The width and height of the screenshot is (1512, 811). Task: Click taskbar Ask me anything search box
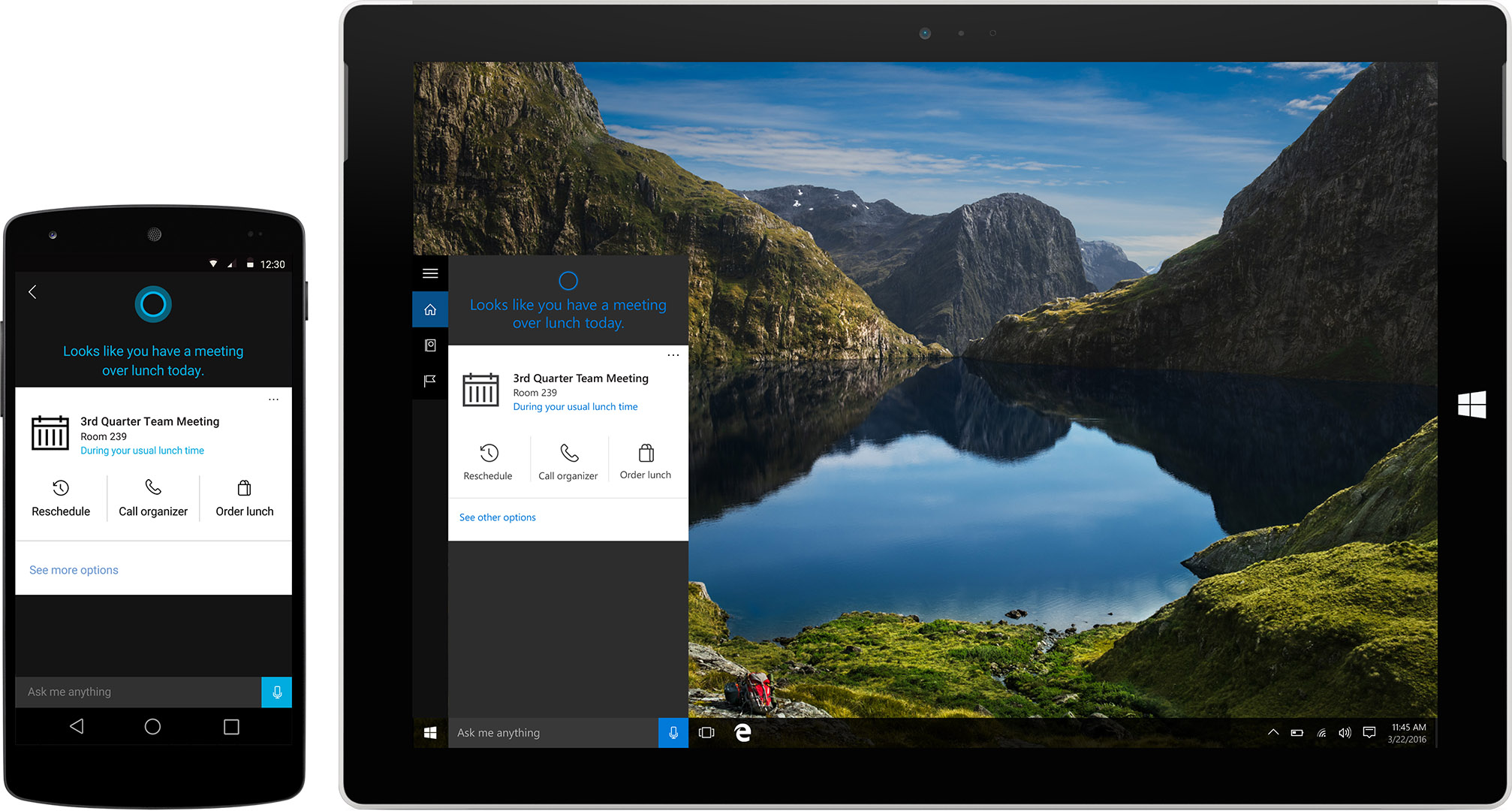(553, 733)
